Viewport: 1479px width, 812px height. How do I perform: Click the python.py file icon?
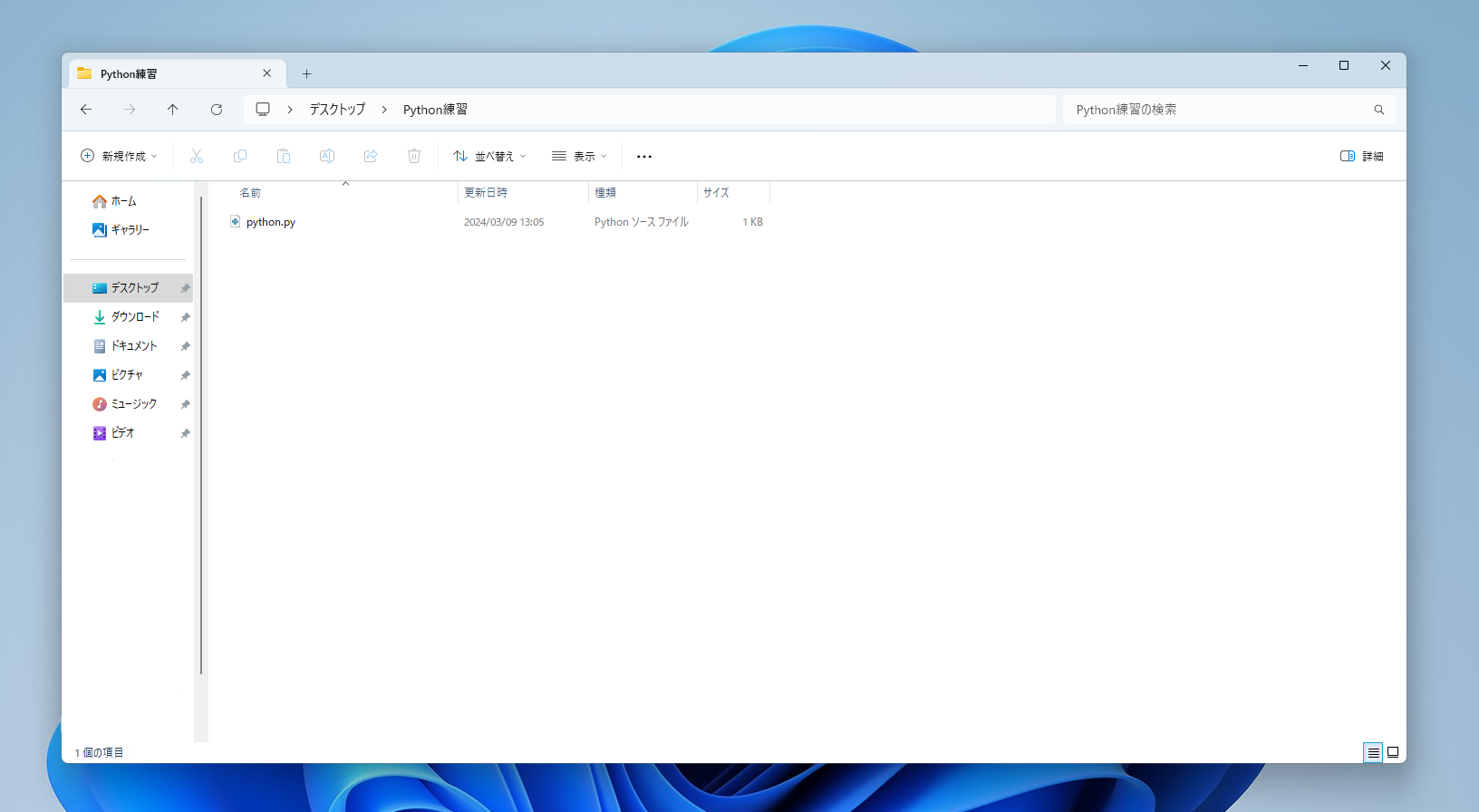pos(235,221)
